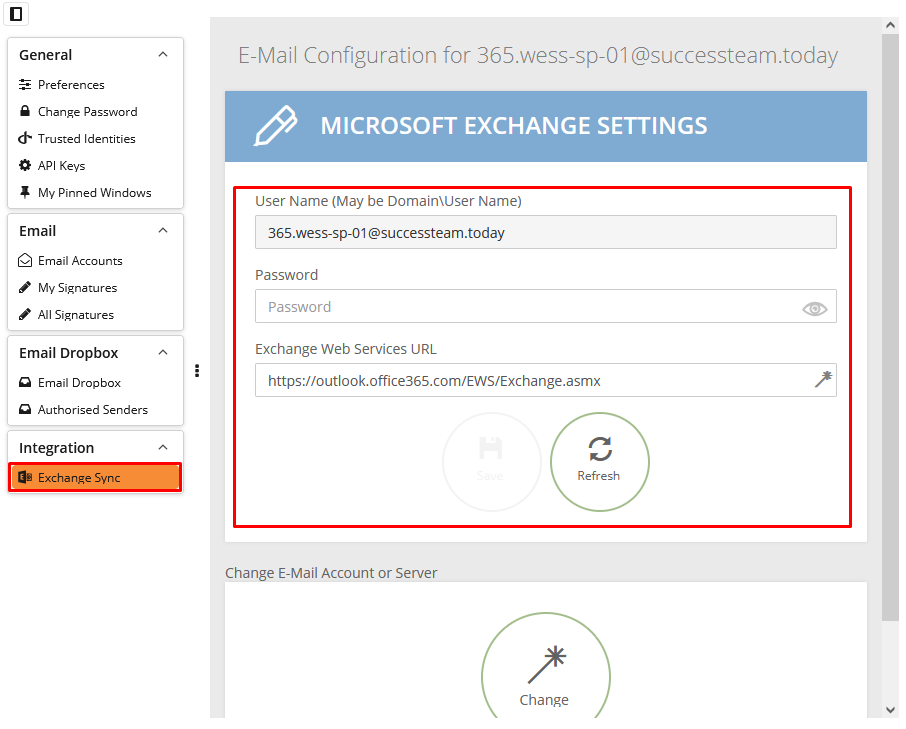Click the Email Accounts envelope icon
This screenshot has height=729, width=906.
[x=25, y=261]
